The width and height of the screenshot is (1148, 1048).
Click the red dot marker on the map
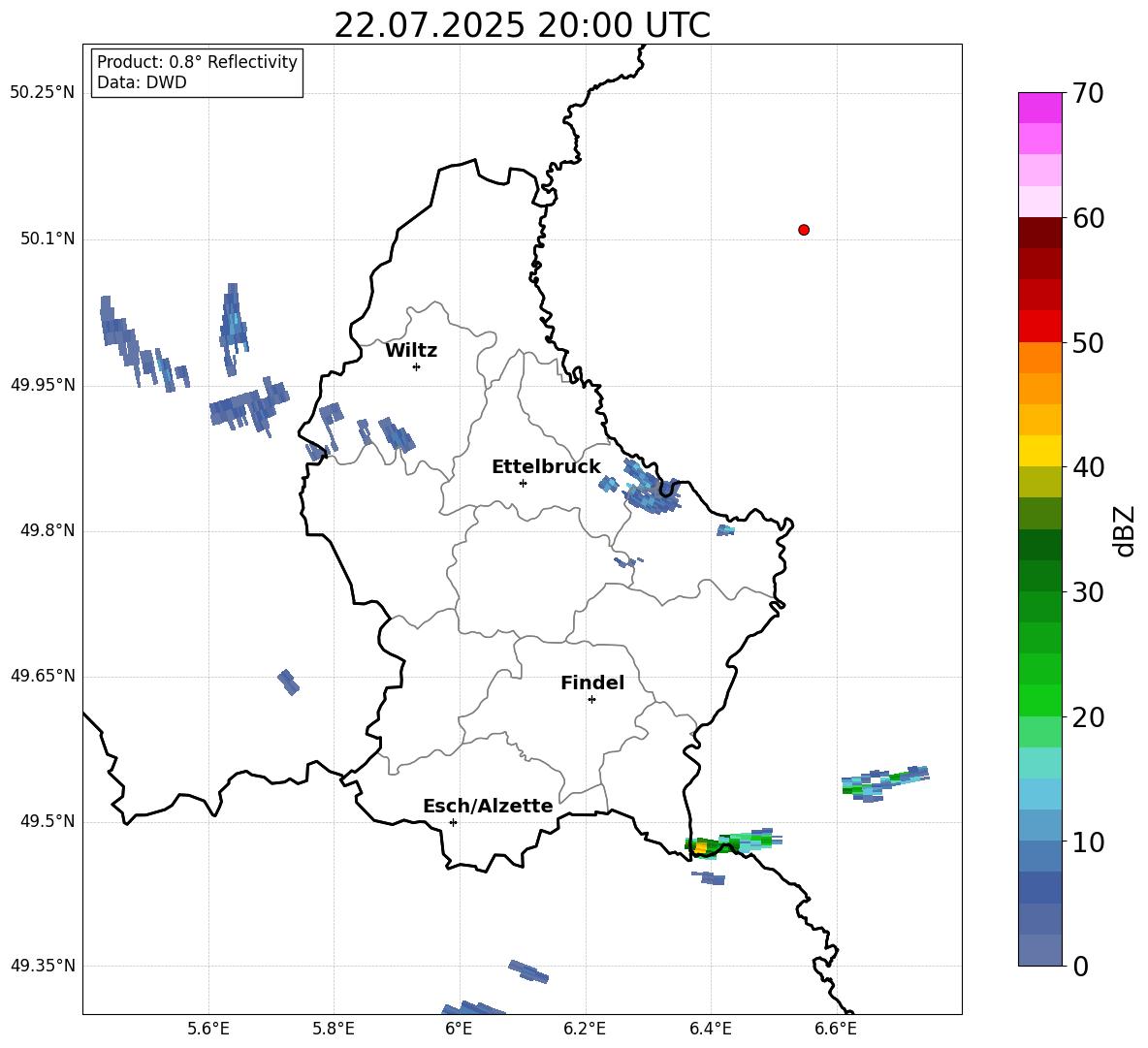[x=804, y=230]
